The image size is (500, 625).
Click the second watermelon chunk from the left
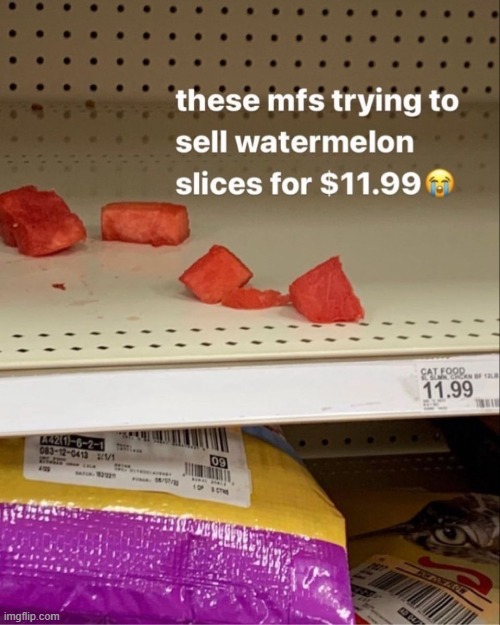click(x=145, y=223)
